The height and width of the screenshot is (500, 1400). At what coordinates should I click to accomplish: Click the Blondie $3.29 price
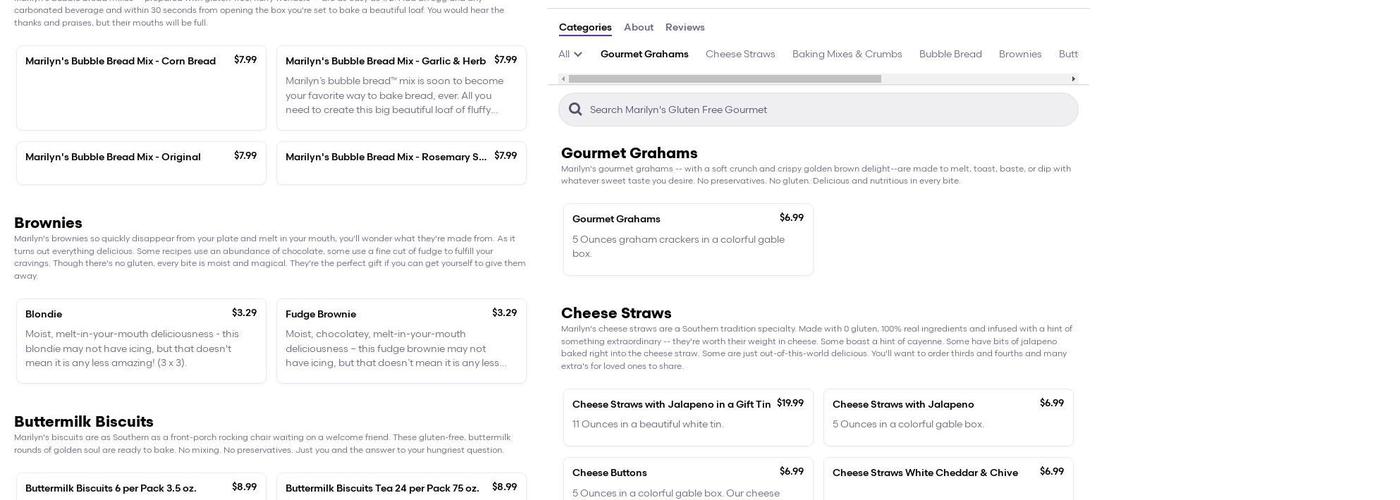[x=244, y=313]
